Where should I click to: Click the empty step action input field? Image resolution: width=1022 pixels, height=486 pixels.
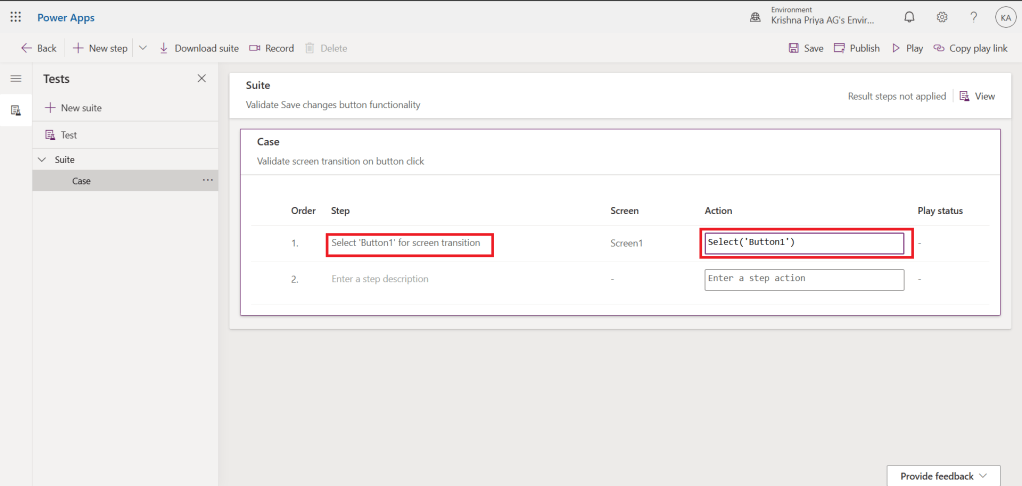point(804,279)
